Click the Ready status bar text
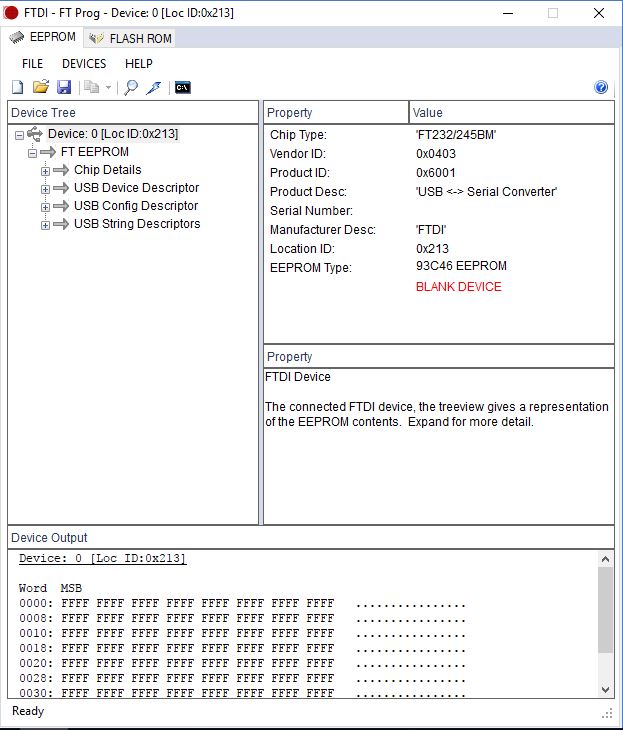Image resolution: width=623 pixels, height=730 pixels. point(28,711)
